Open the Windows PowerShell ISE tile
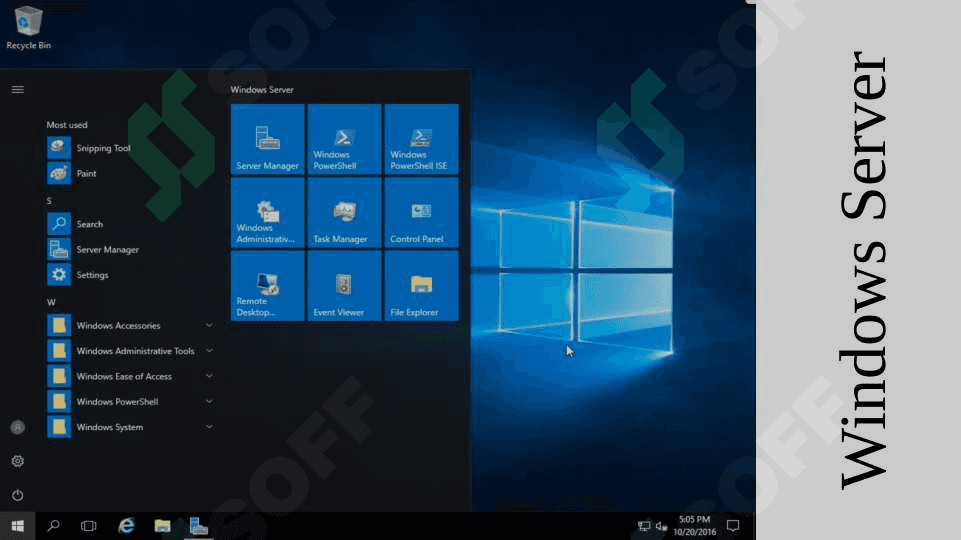 coord(421,139)
